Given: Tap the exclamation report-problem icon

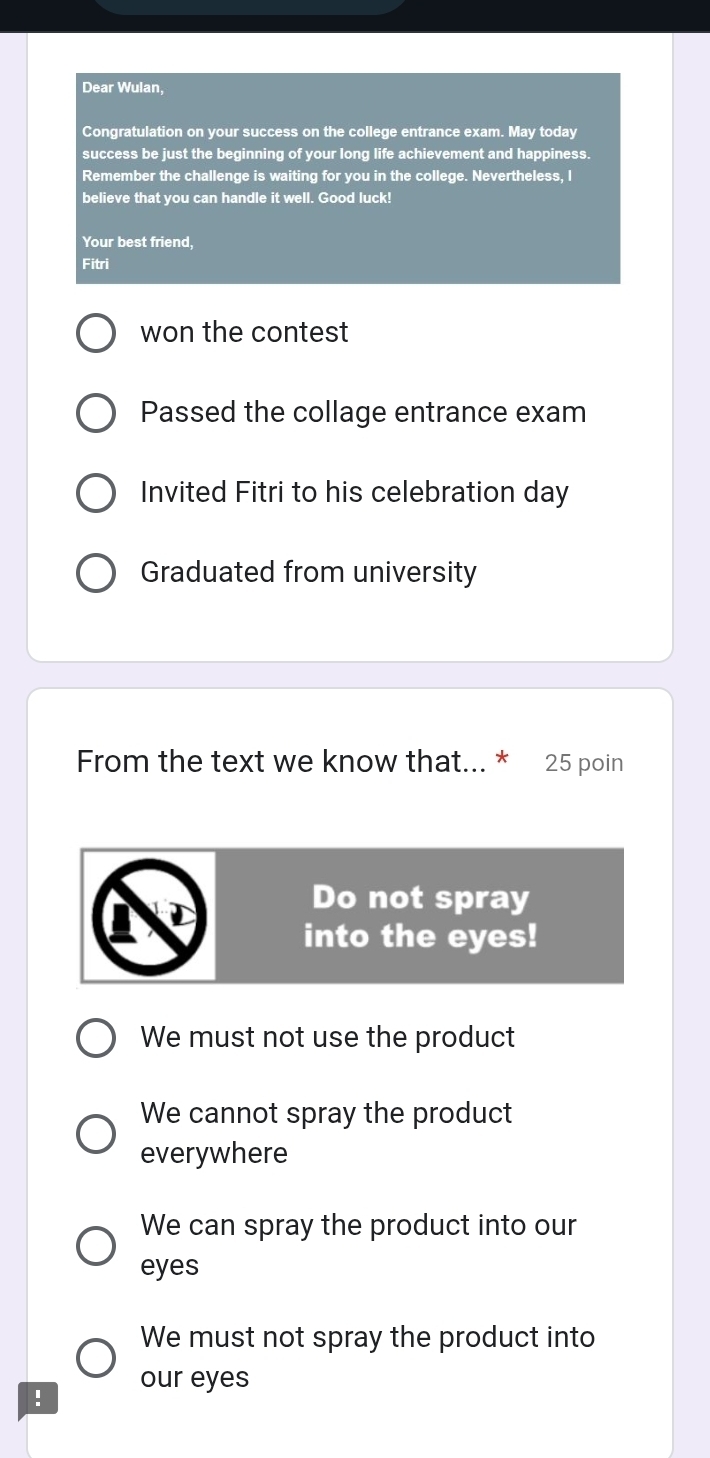Looking at the screenshot, I should (38, 1398).
